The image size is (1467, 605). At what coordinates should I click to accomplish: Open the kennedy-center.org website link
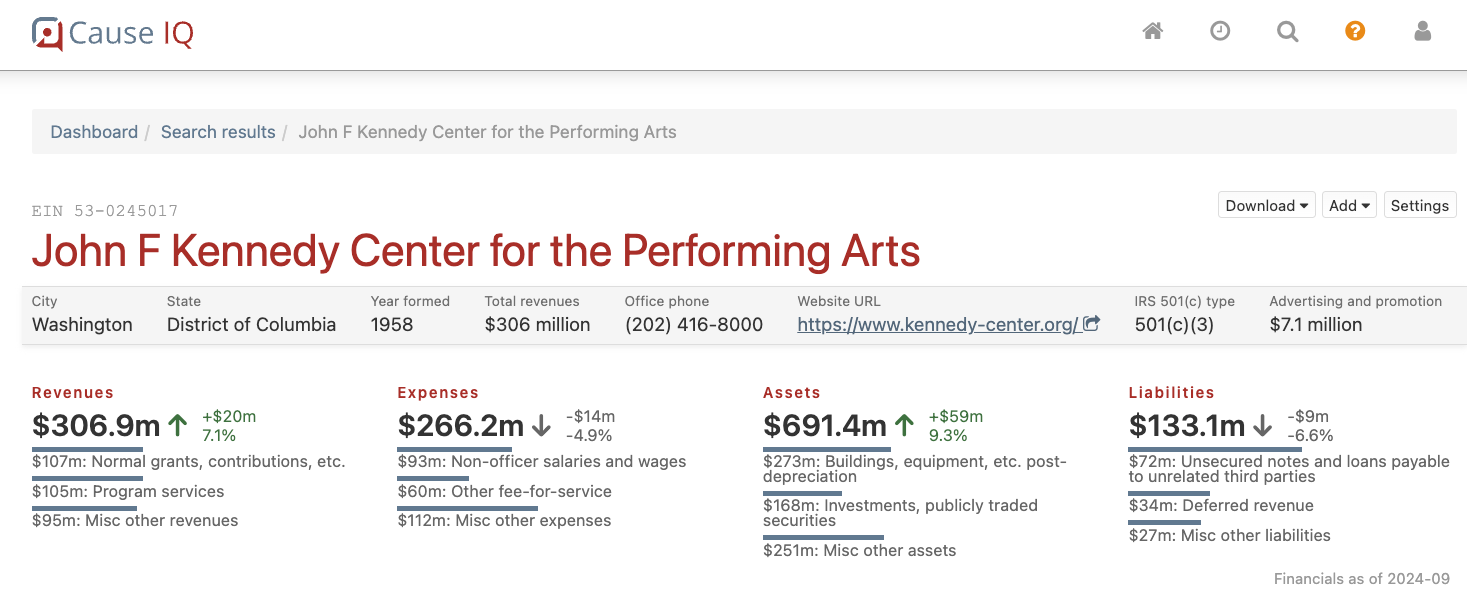pos(938,325)
